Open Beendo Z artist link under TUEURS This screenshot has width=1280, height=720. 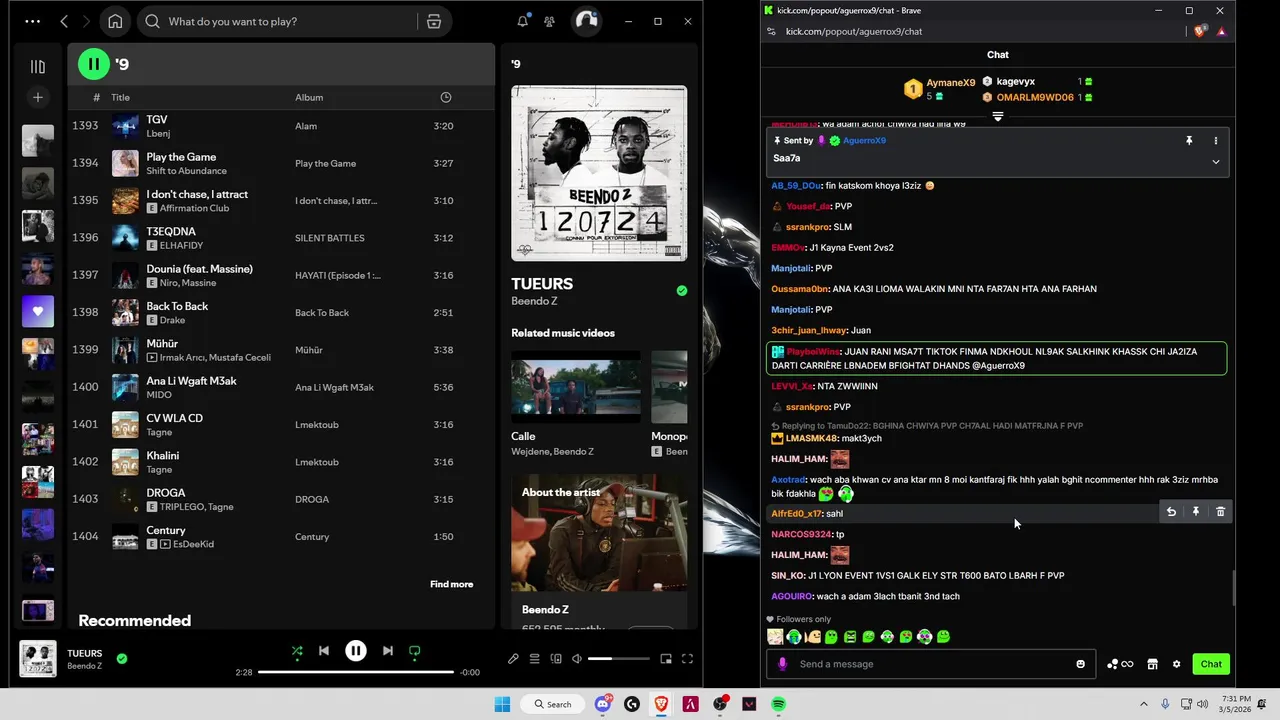(534, 300)
